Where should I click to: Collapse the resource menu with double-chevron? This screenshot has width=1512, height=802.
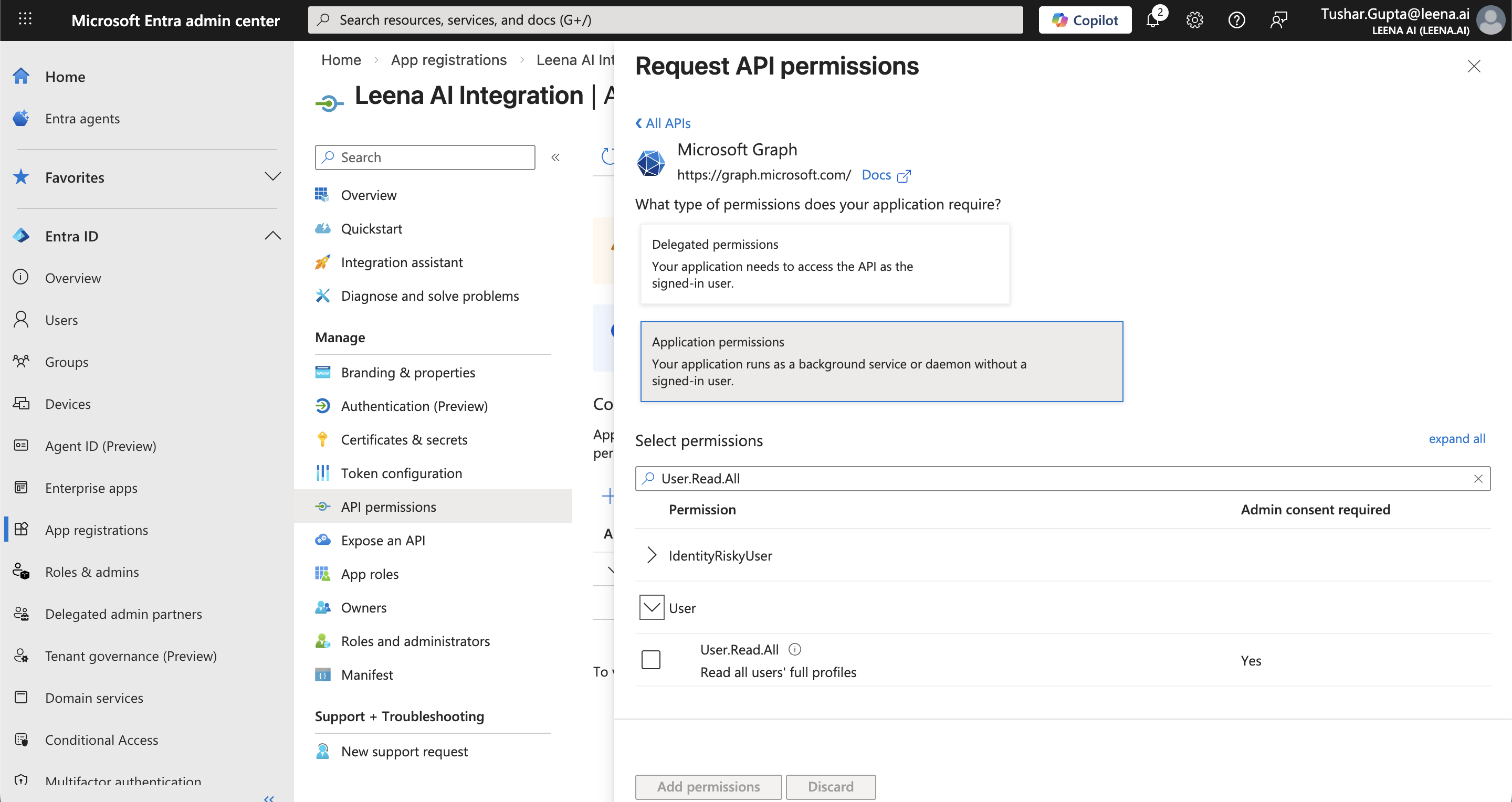[x=555, y=157]
